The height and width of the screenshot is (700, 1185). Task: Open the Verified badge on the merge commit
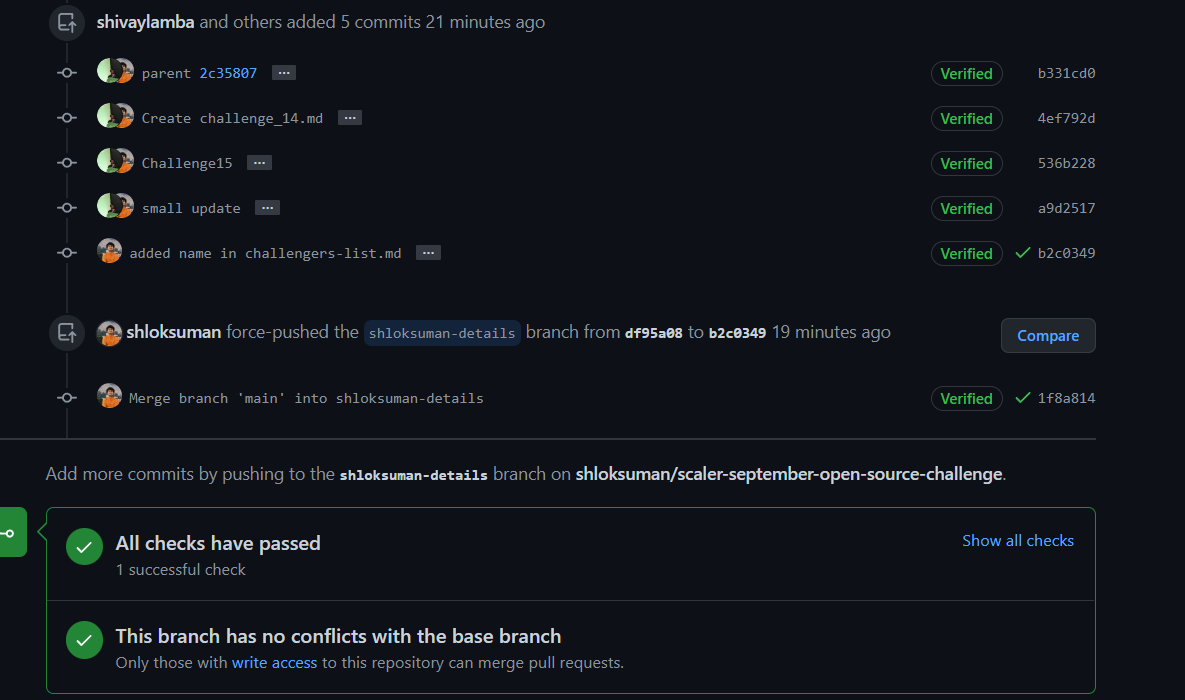click(966, 398)
